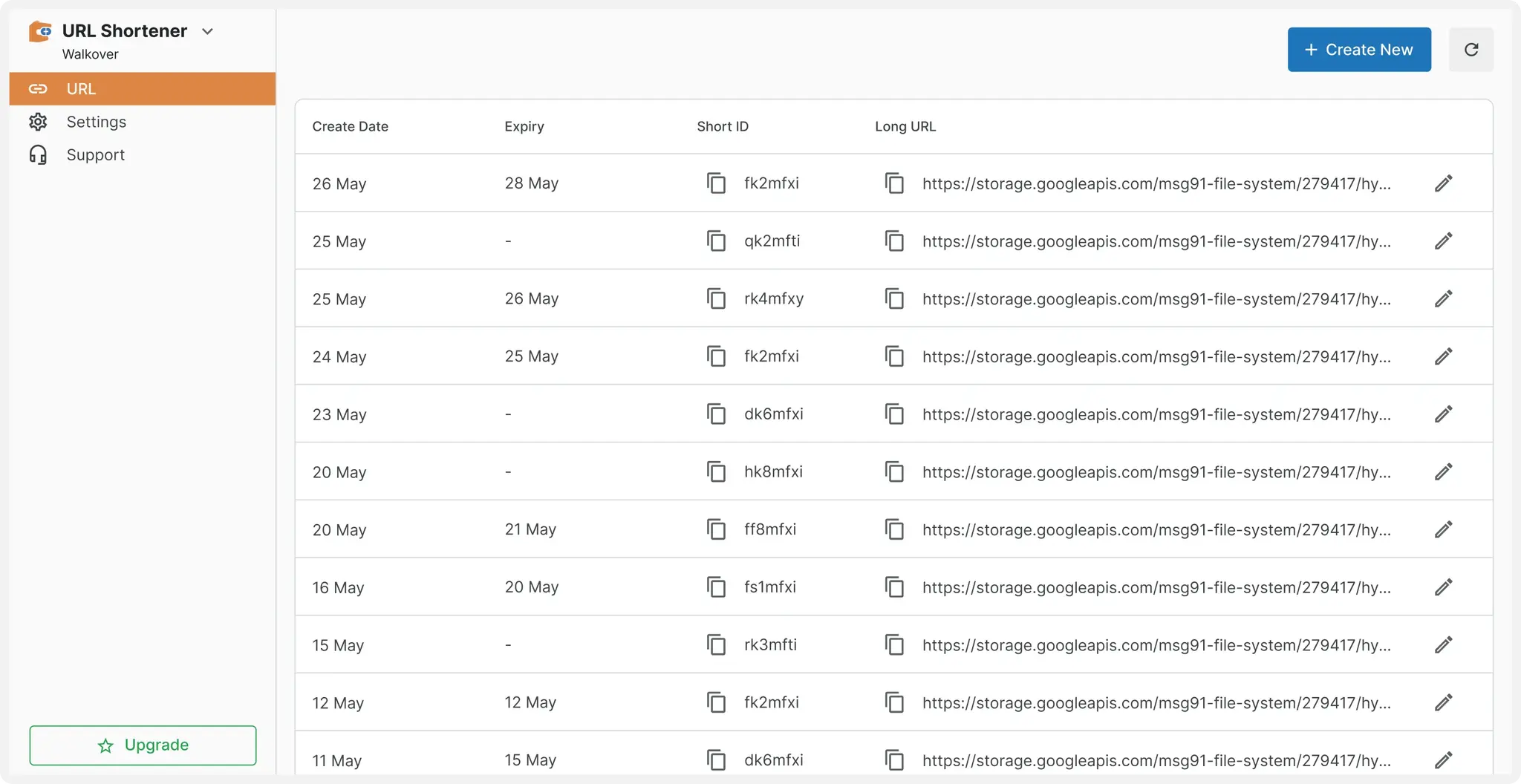Click the URL Shortener app logo
This screenshot has width=1521, height=784.
coord(40,31)
